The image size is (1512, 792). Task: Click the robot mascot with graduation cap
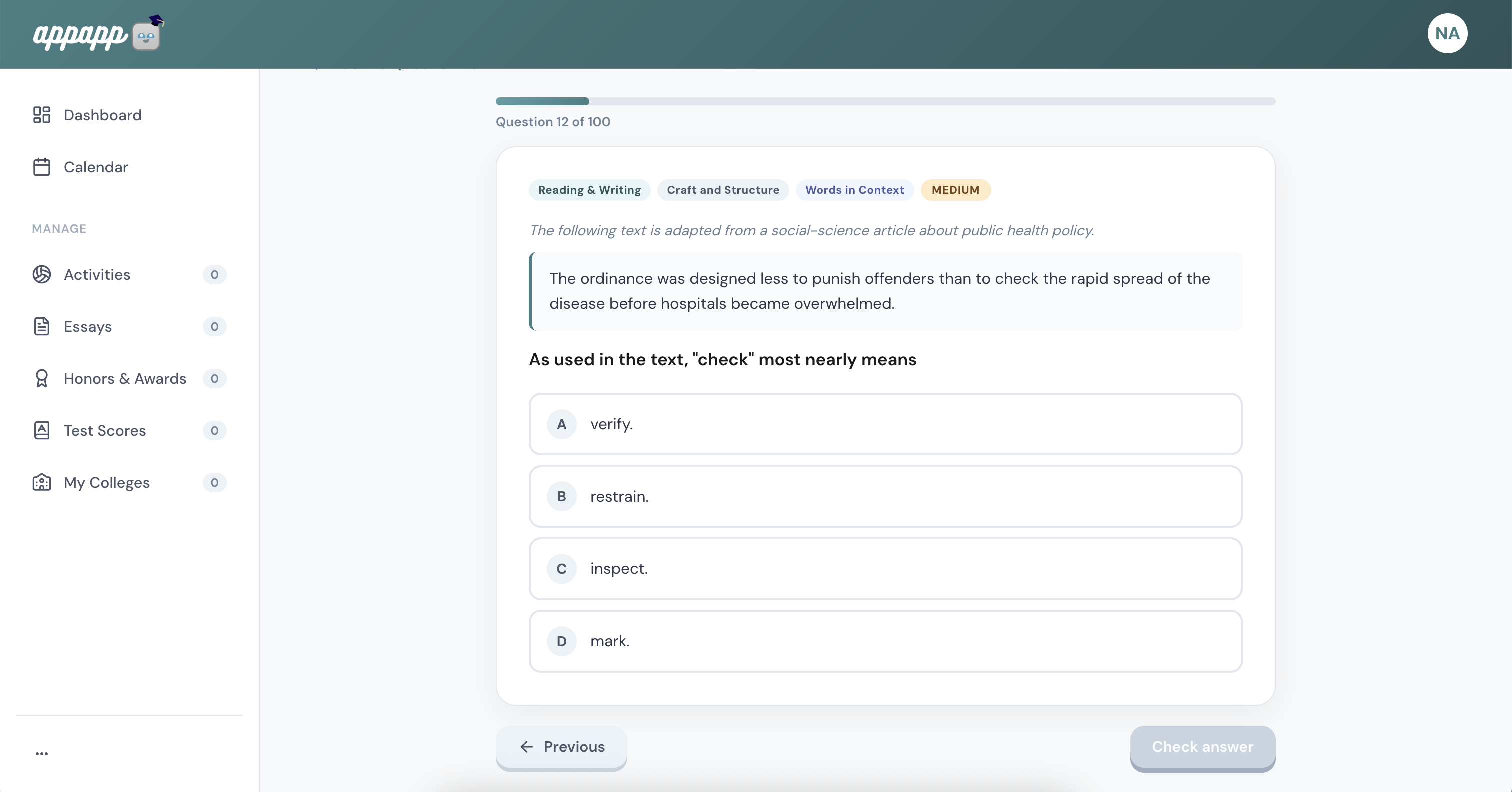click(148, 33)
